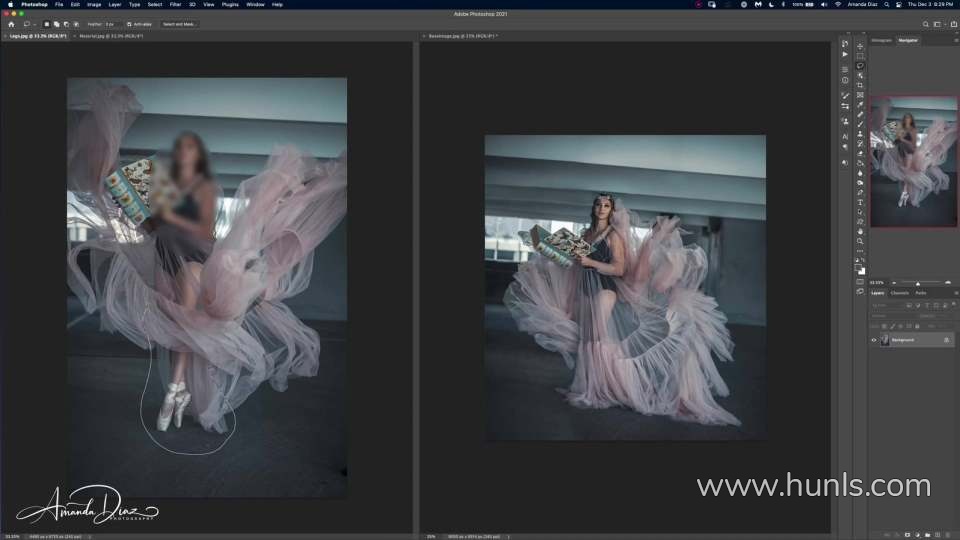Viewport: 960px width, 540px height.
Task: Toggle Quick Mask mode icon
Action: 860,282
